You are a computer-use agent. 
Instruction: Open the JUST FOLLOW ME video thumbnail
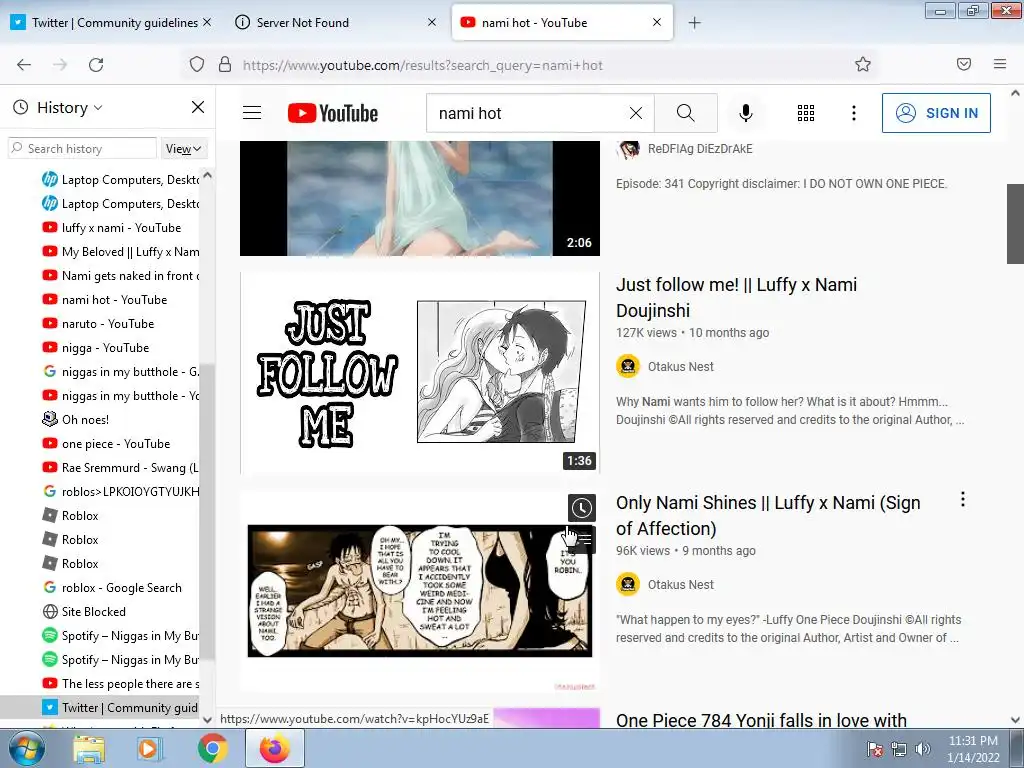click(420, 373)
